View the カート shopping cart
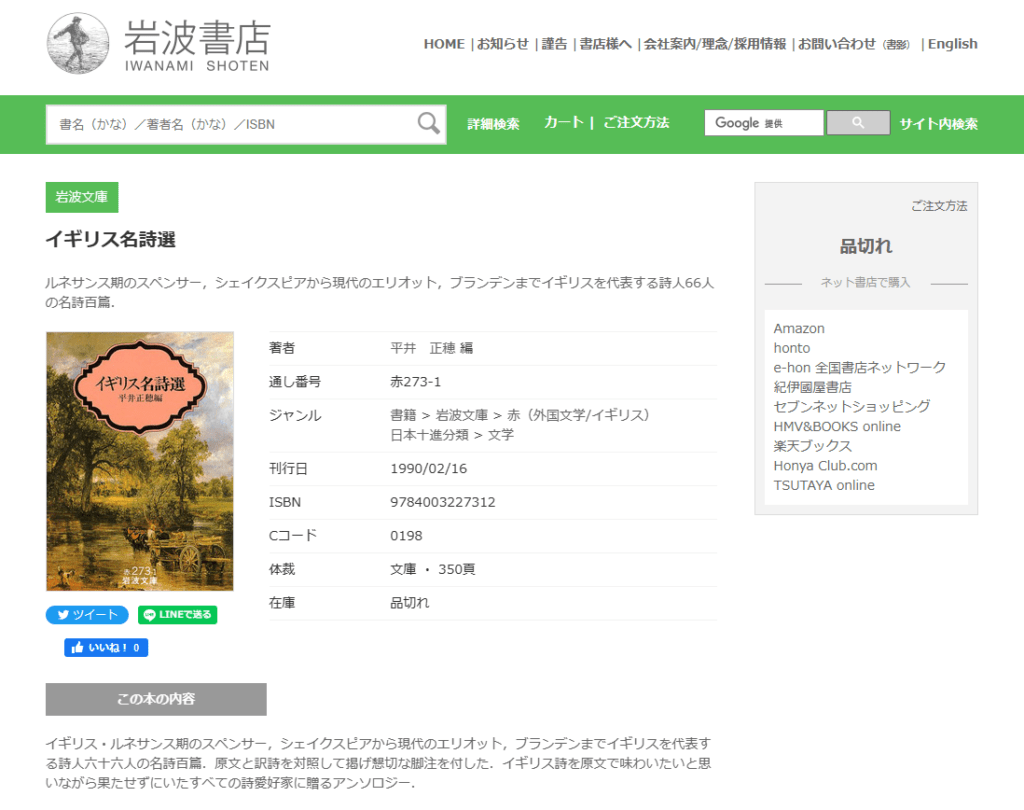 click(x=563, y=123)
